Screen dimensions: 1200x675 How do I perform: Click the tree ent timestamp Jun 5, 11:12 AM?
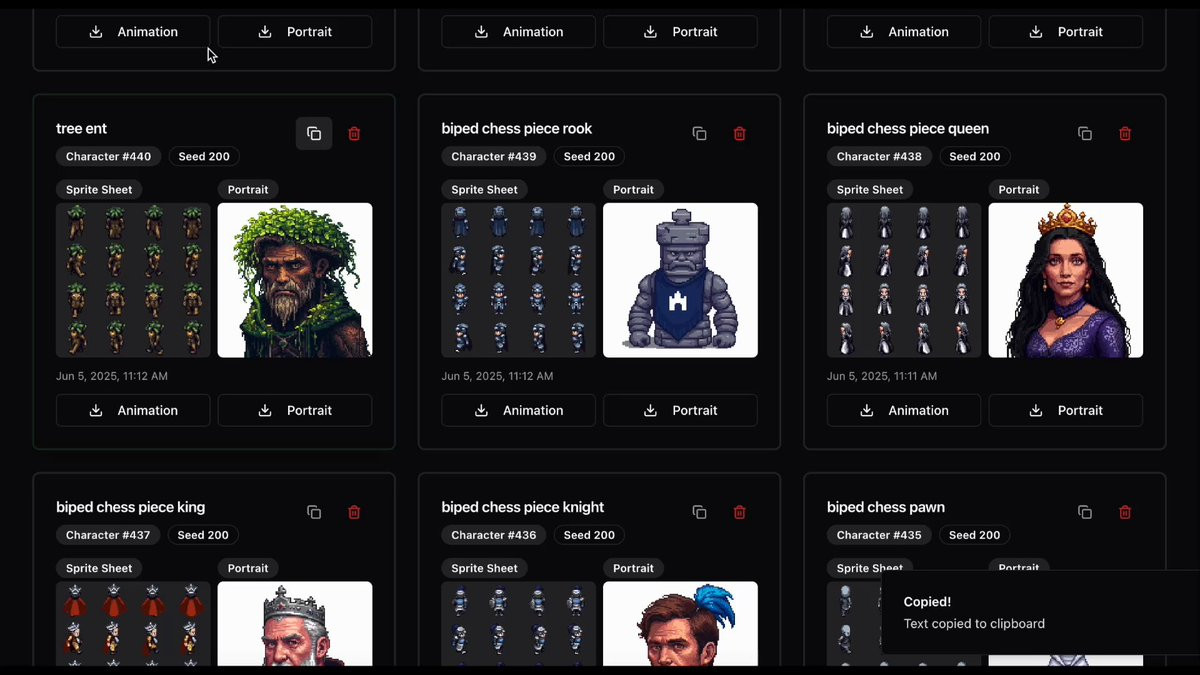[x=112, y=376]
